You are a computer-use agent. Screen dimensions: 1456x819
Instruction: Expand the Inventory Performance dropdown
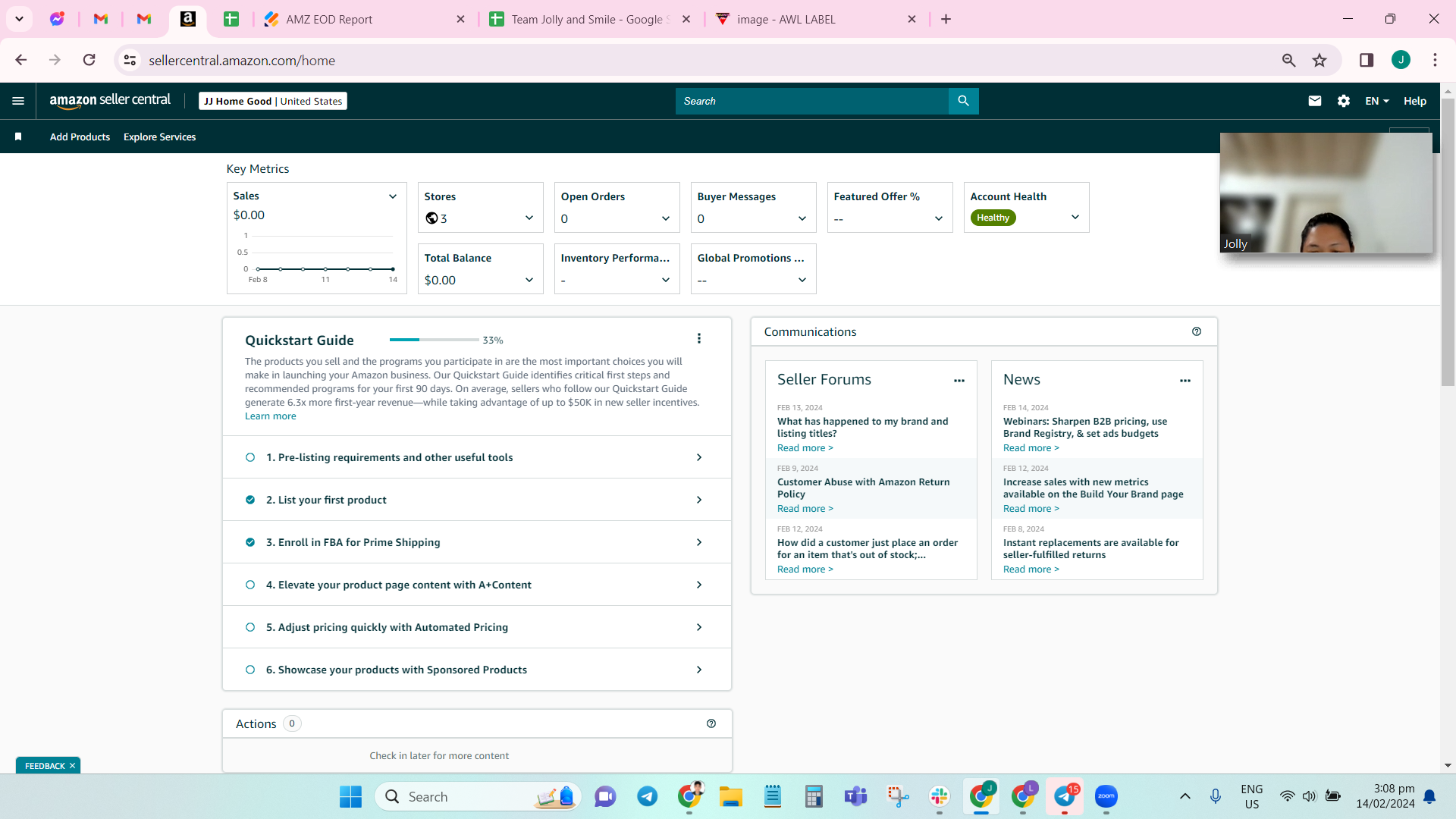point(666,280)
